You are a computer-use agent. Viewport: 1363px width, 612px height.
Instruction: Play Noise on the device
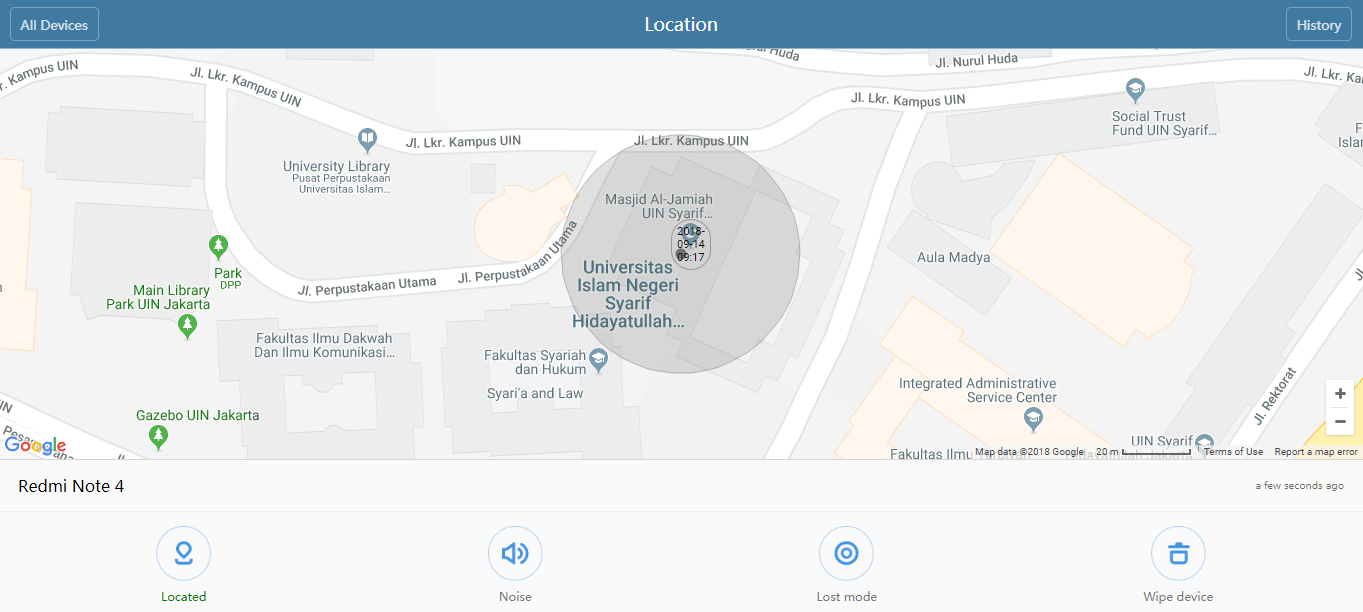pyautogui.click(x=515, y=553)
